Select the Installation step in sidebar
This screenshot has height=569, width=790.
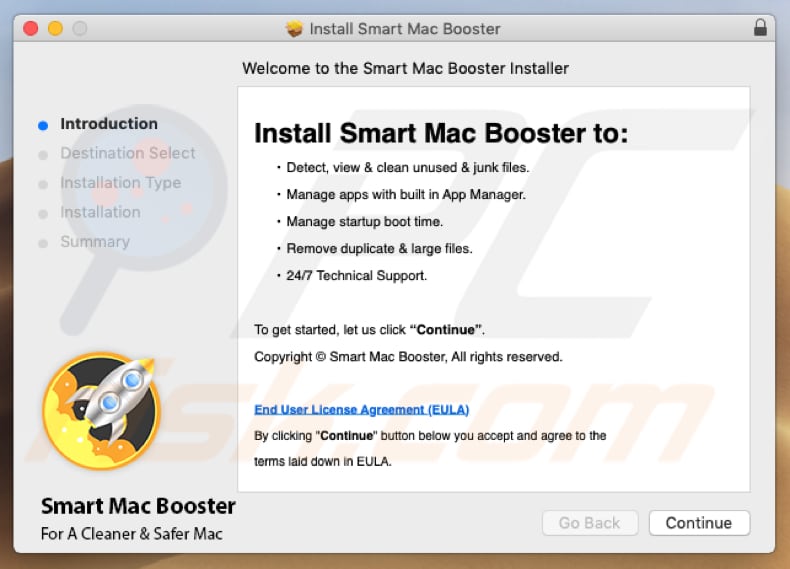click(x=100, y=212)
